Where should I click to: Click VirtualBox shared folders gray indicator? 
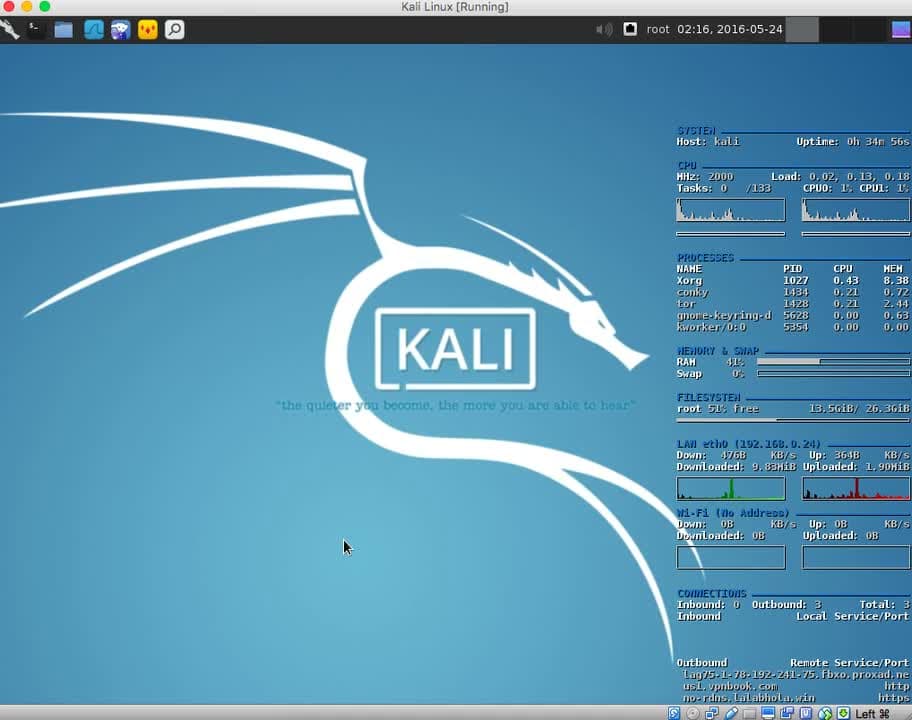[749, 713]
